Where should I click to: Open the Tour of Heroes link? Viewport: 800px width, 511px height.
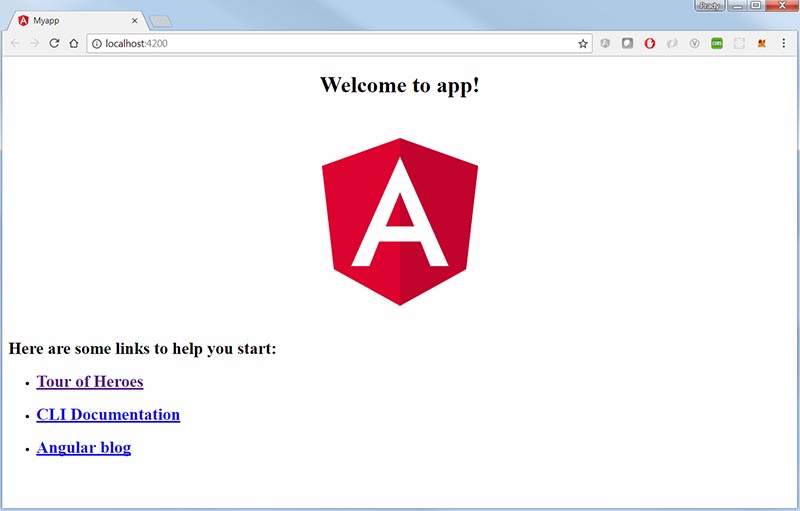(x=90, y=381)
